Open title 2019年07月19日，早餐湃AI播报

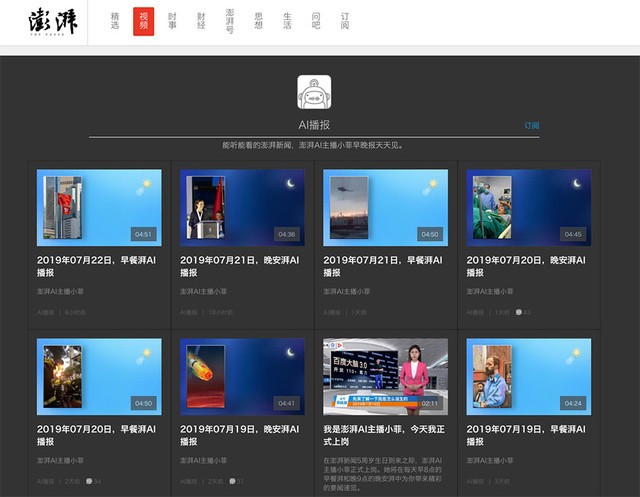[x=526, y=435]
